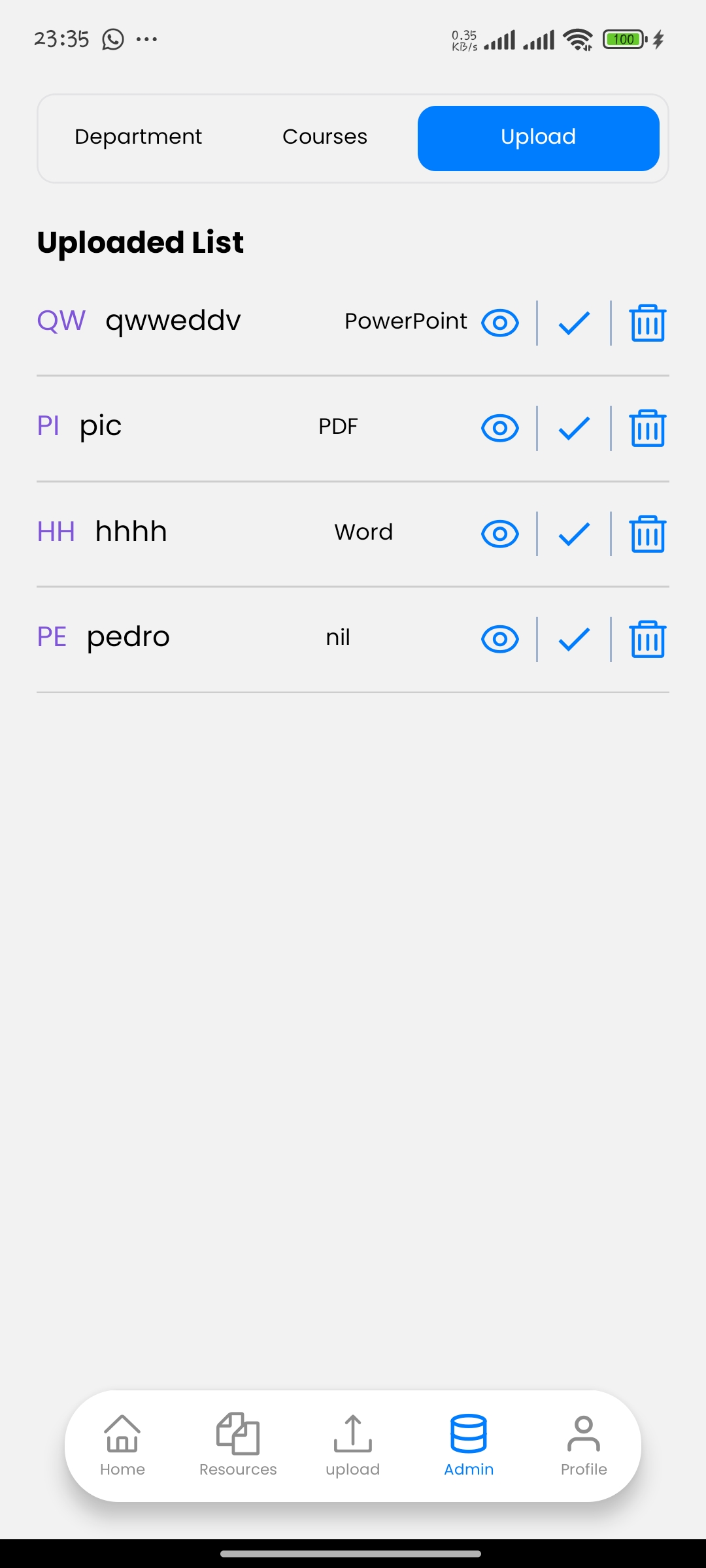Open Resources from the bottom bar
Image resolution: width=706 pixels, height=1568 pixels.
pos(238,1445)
